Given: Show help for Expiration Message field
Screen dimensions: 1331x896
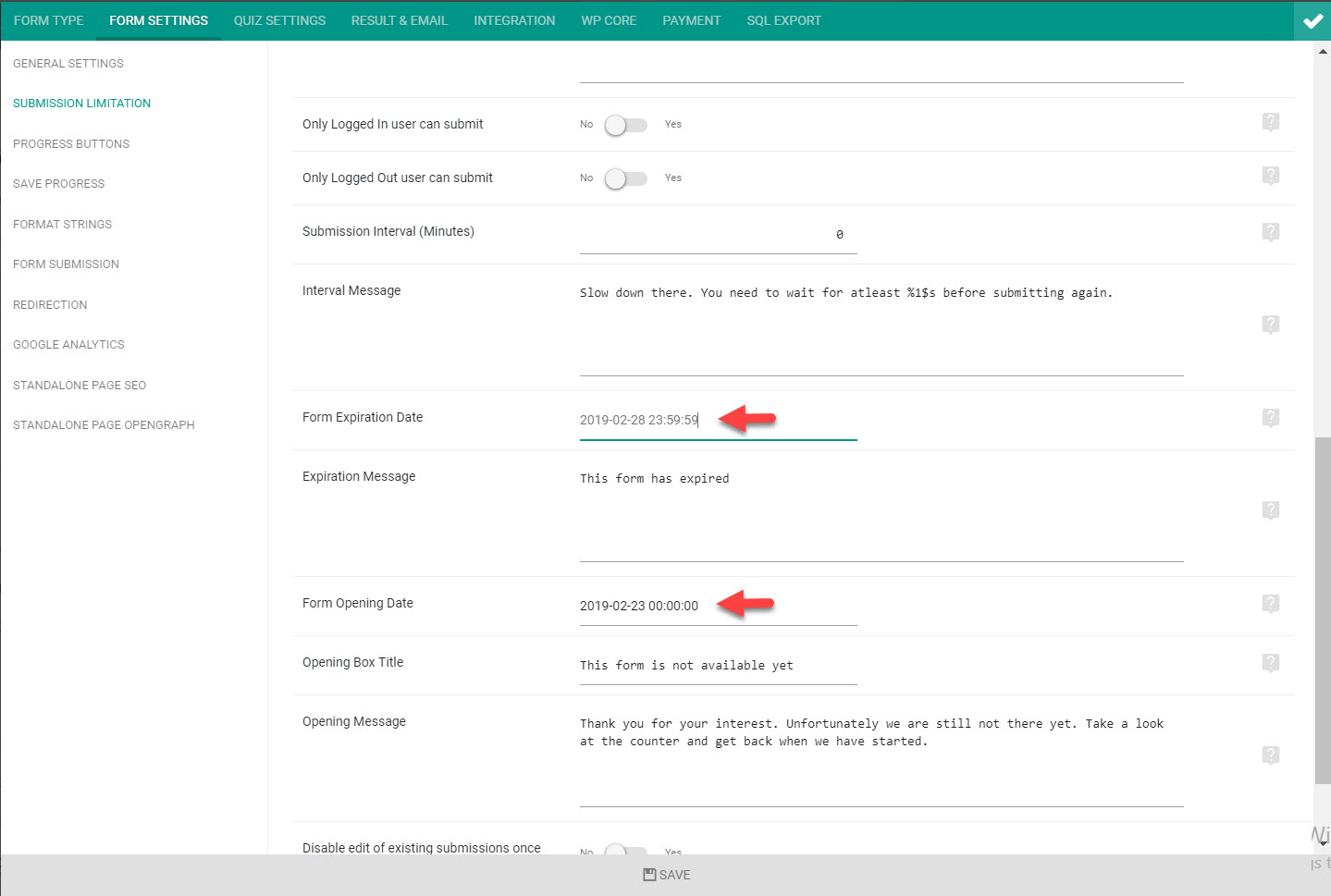Looking at the screenshot, I should tap(1271, 510).
